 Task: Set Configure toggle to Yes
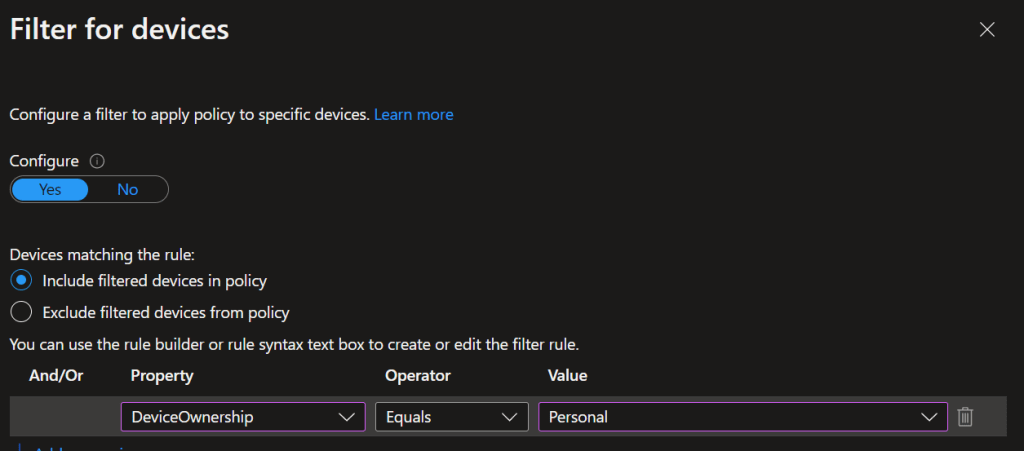tap(50, 189)
